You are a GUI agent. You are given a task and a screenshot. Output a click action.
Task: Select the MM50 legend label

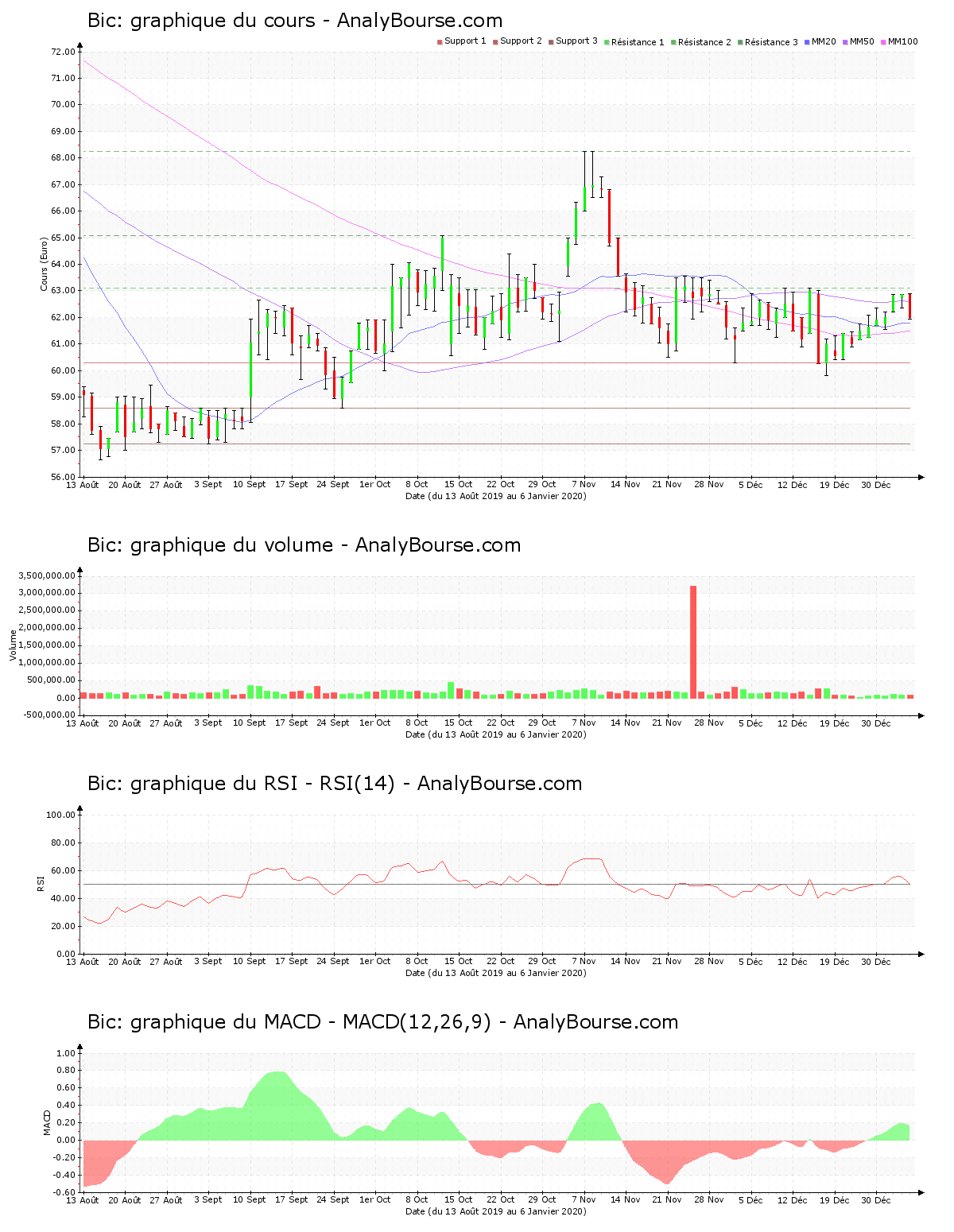[862, 41]
